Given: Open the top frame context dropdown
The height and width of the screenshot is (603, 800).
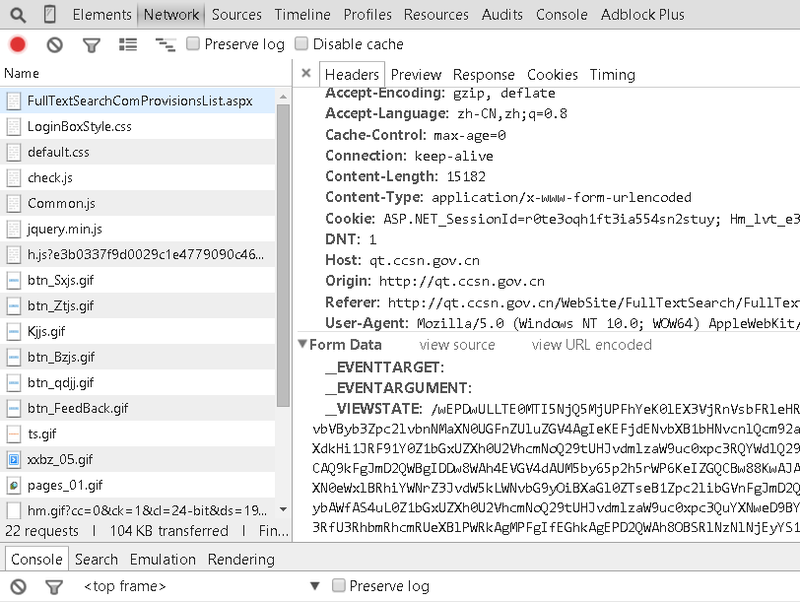Looking at the screenshot, I should pyautogui.click(x=314, y=586).
